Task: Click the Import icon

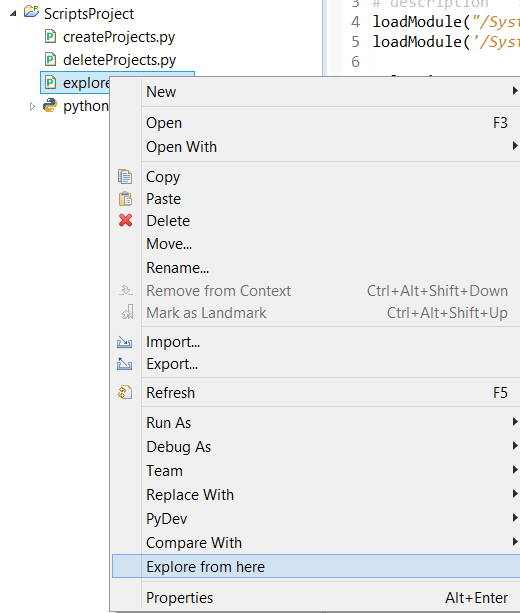Action: 125,342
